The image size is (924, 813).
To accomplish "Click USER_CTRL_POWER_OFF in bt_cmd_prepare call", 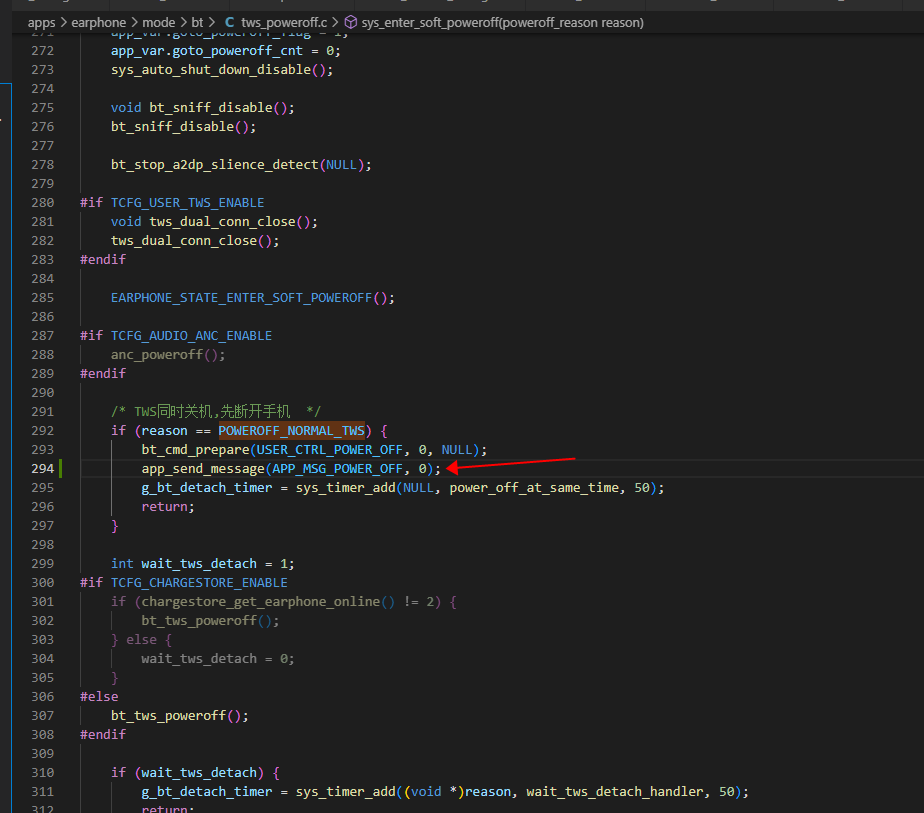I will pos(329,450).
